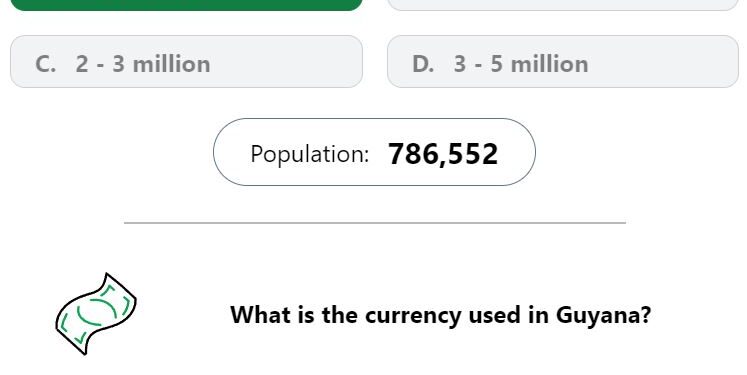Choose the gray answer option above D
This screenshot has height=375, width=747.
(563, 5)
